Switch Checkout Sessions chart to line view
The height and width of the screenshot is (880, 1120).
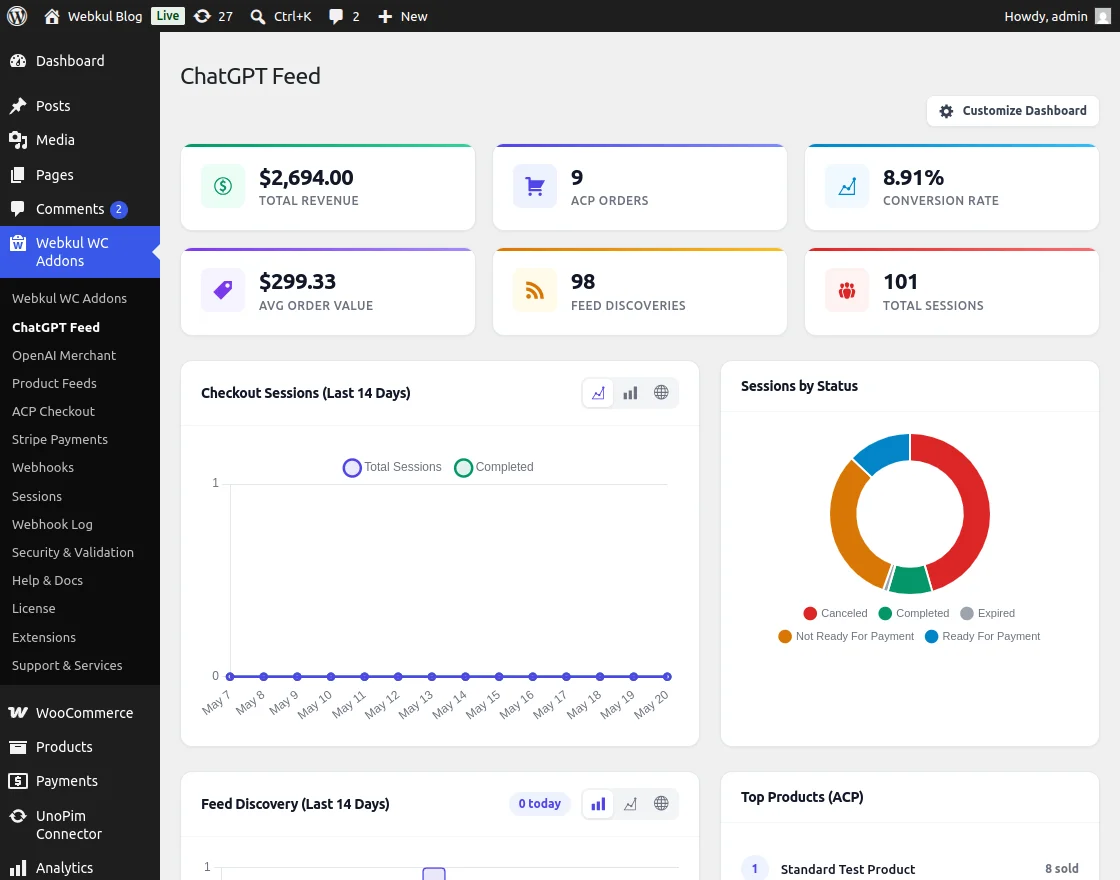pos(599,393)
